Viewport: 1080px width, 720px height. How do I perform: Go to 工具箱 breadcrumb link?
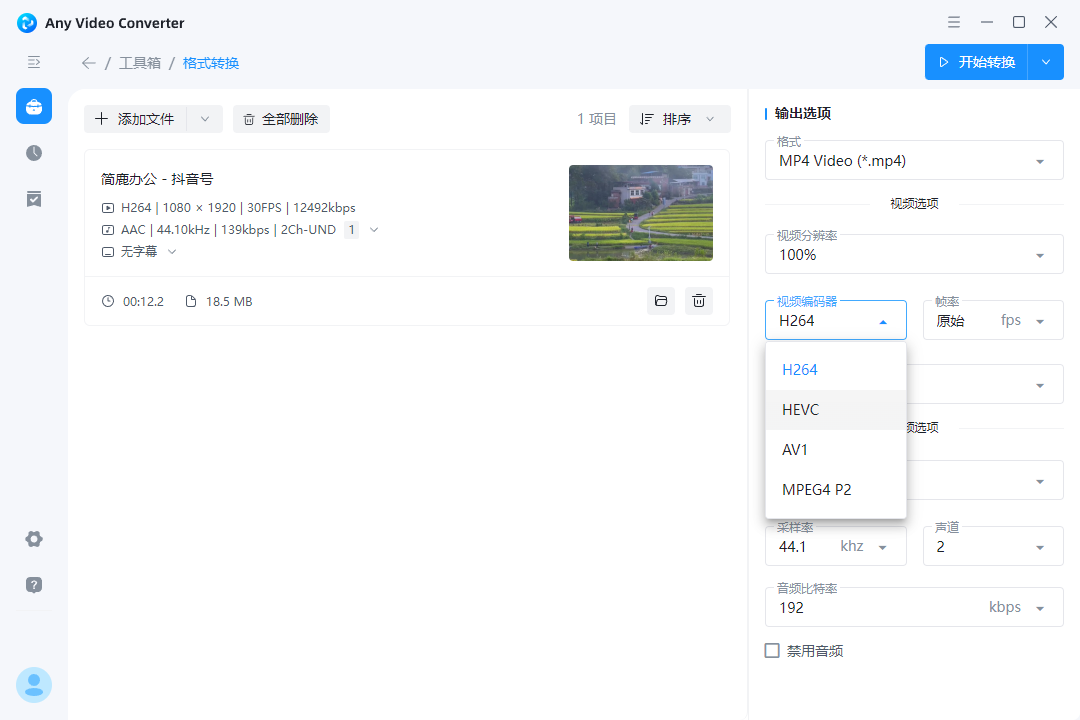tap(140, 63)
